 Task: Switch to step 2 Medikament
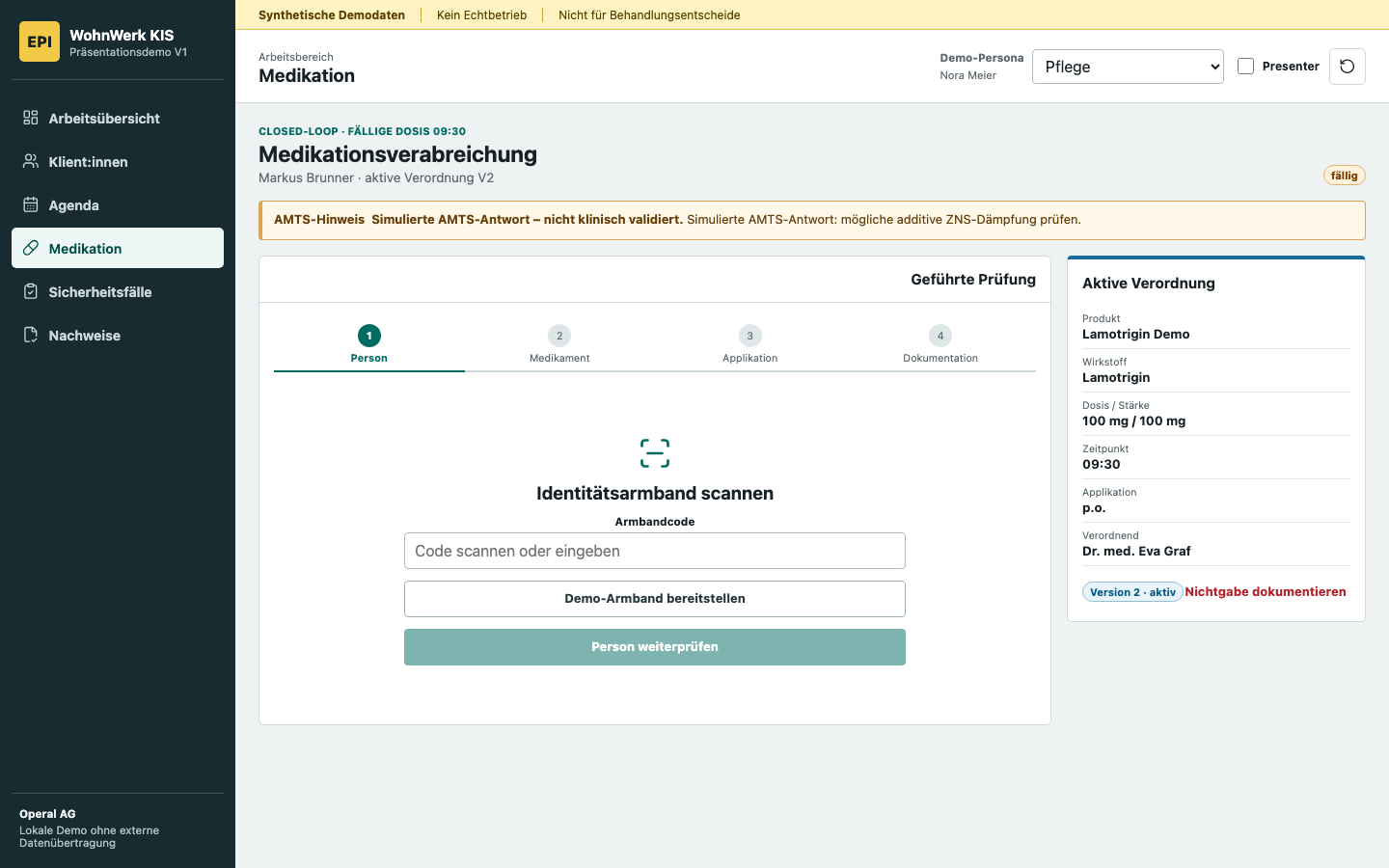(559, 345)
